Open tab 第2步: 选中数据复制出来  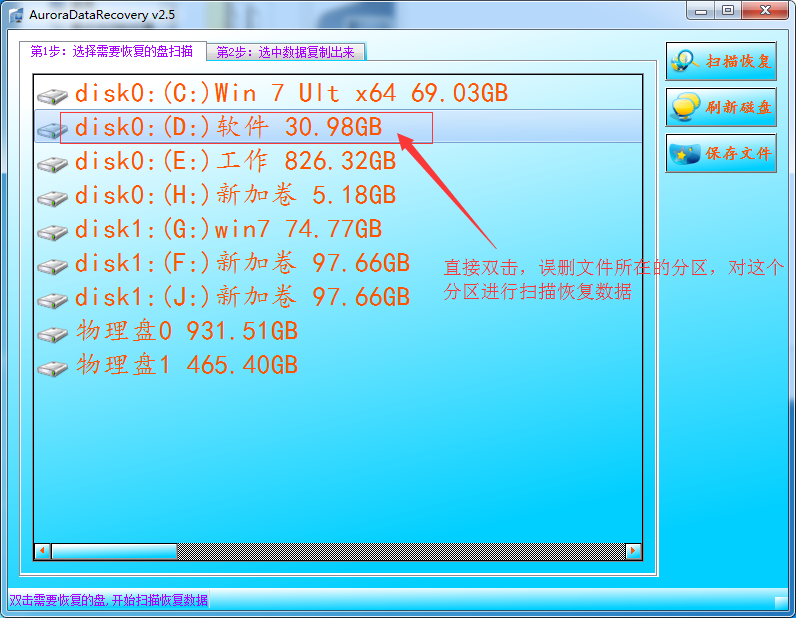pos(286,52)
